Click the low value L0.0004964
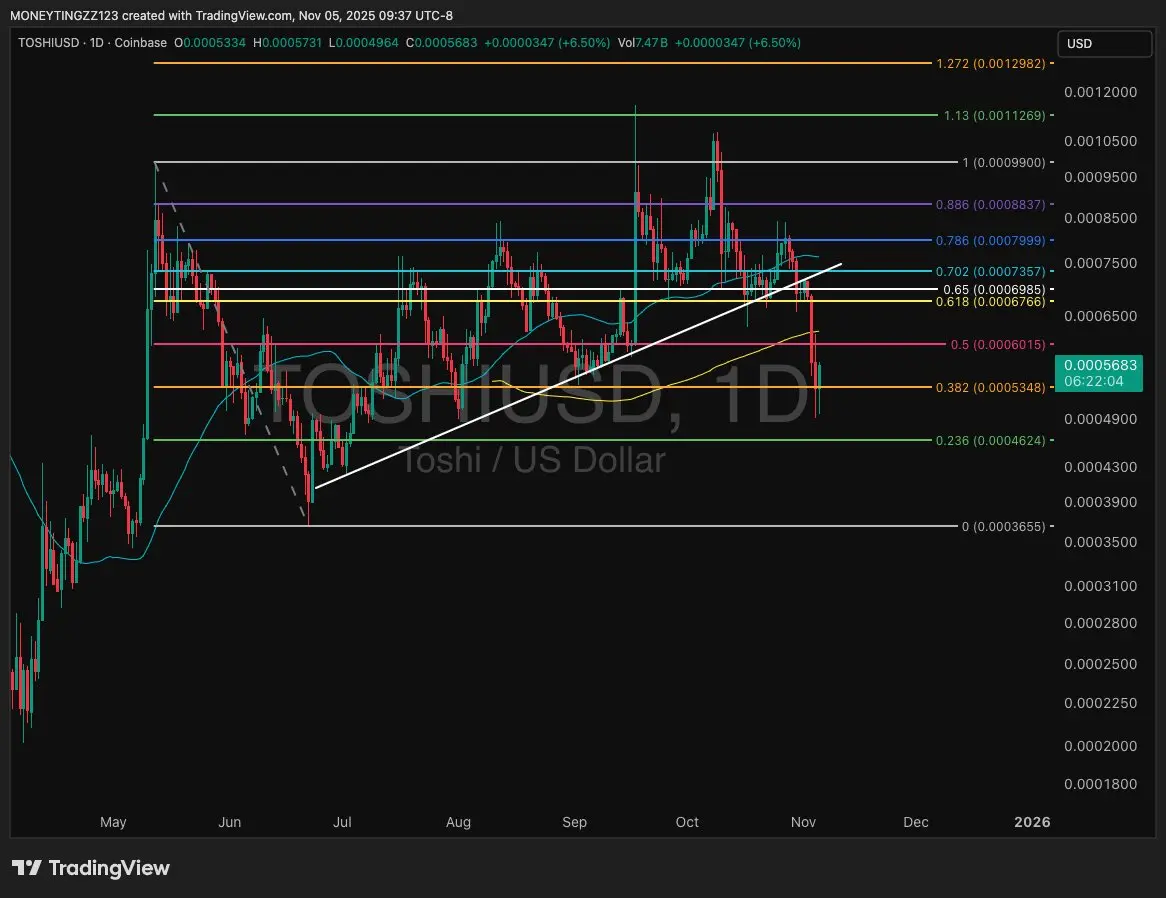Viewport: 1166px width, 898px height. (x=364, y=43)
